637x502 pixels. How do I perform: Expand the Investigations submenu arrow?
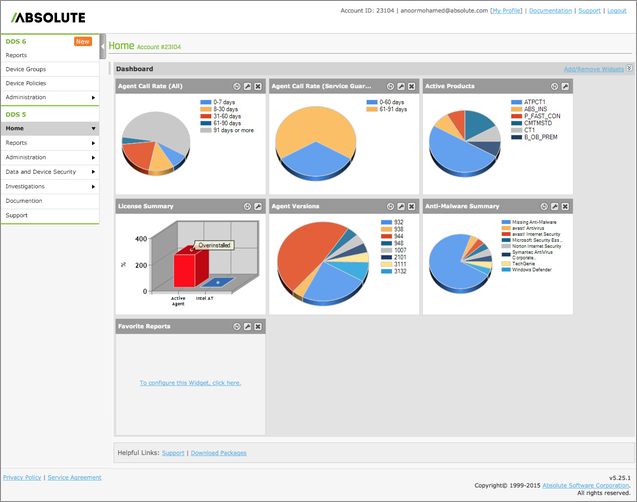click(93, 186)
